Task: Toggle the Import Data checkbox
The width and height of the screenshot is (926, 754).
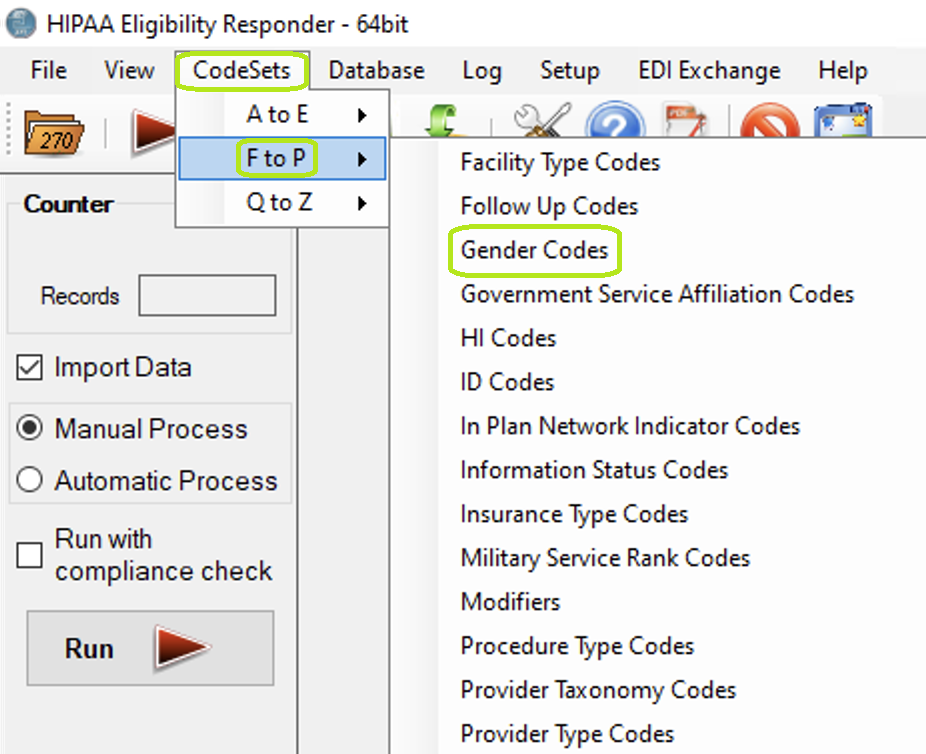Action: click(x=29, y=367)
